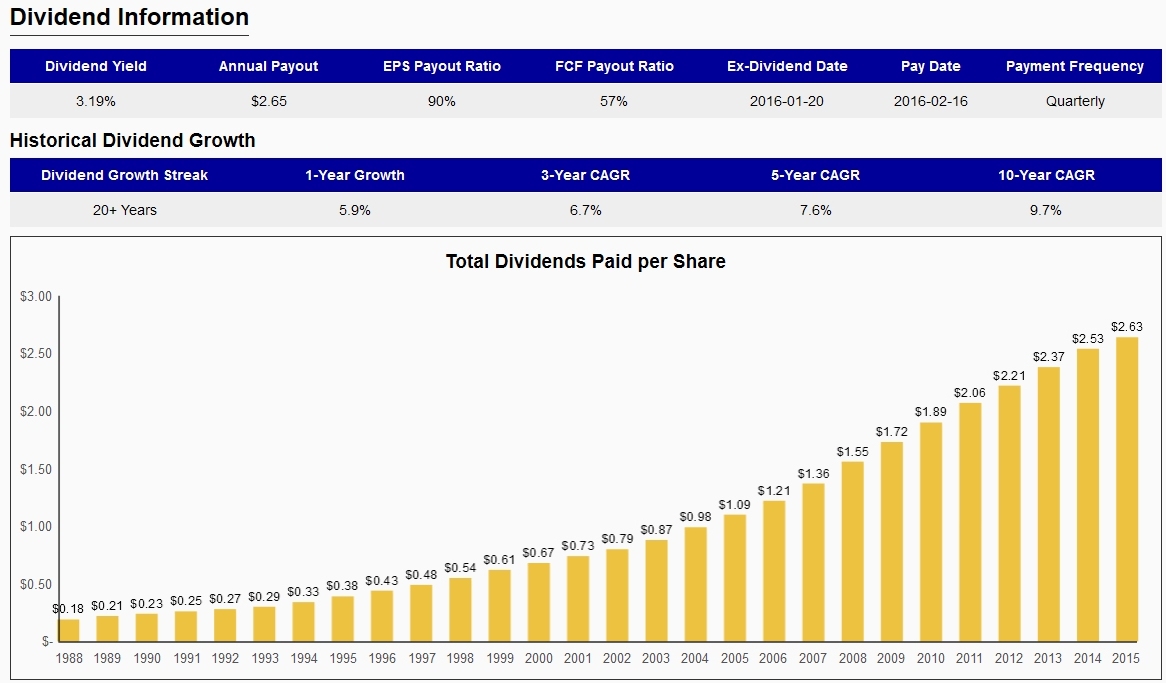1166x683 pixels.
Task: Select the $0.21 data label above 1989
Action: pos(108,606)
